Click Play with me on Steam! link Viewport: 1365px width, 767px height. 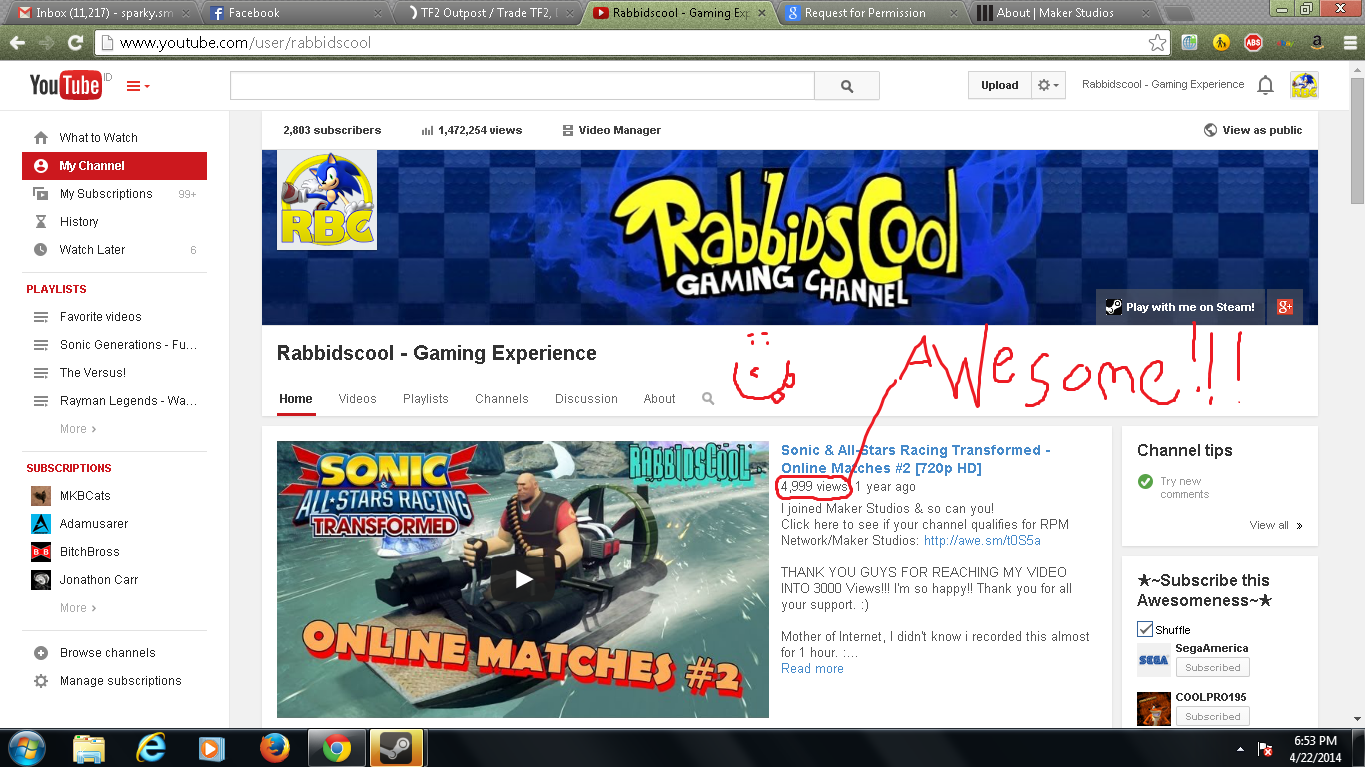point(1180,307)
